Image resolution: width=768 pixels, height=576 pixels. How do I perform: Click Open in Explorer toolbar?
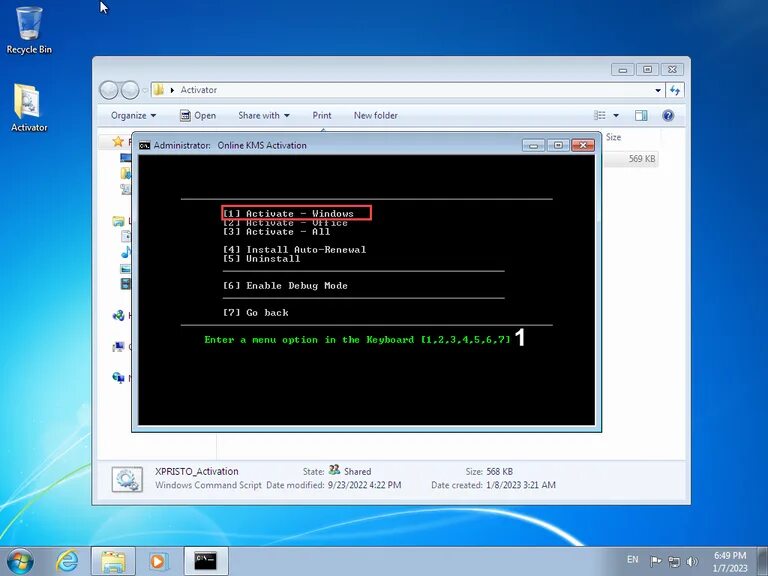(198, 116)
